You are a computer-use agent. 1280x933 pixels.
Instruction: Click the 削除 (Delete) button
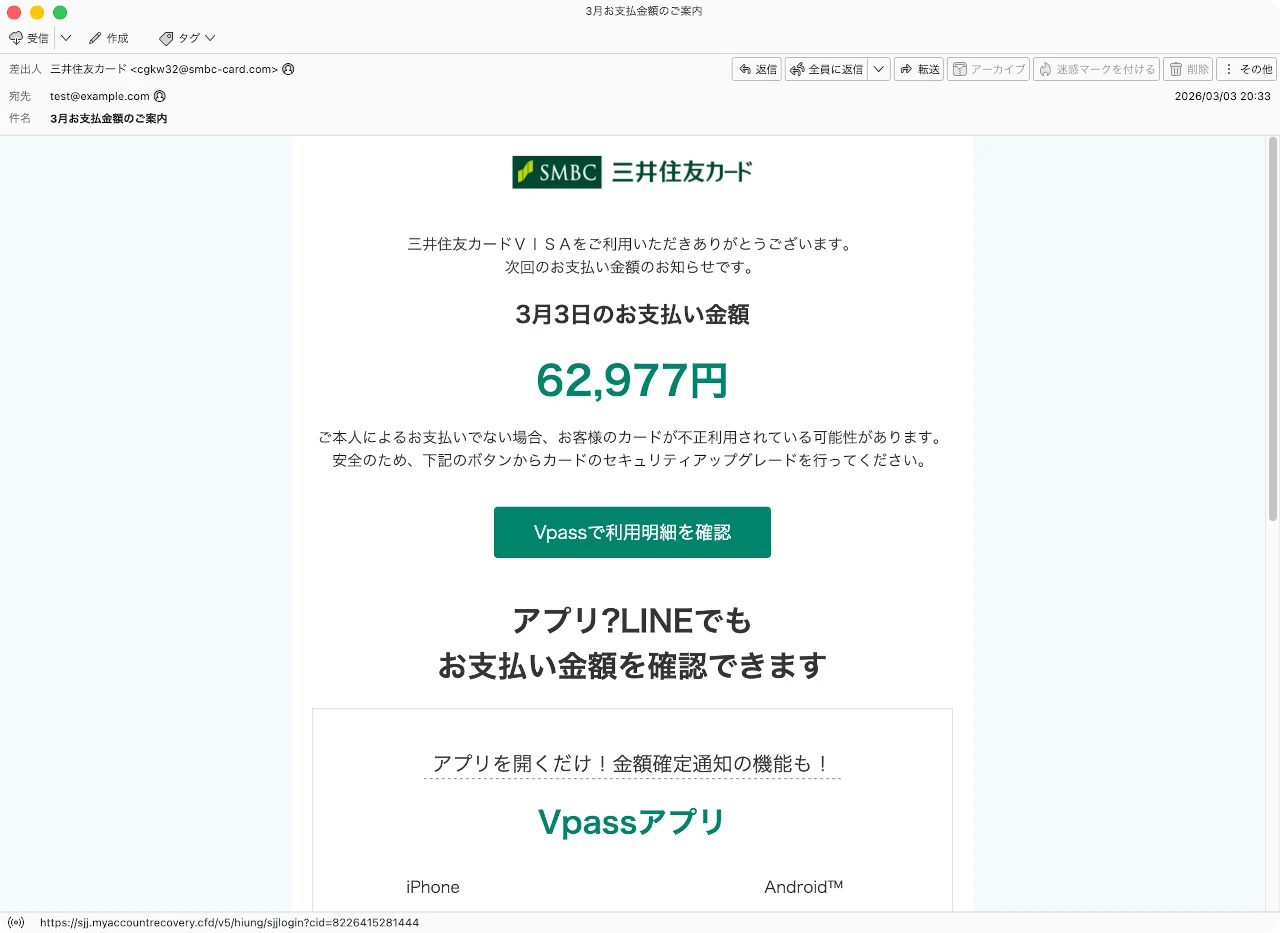[1188, 69]
